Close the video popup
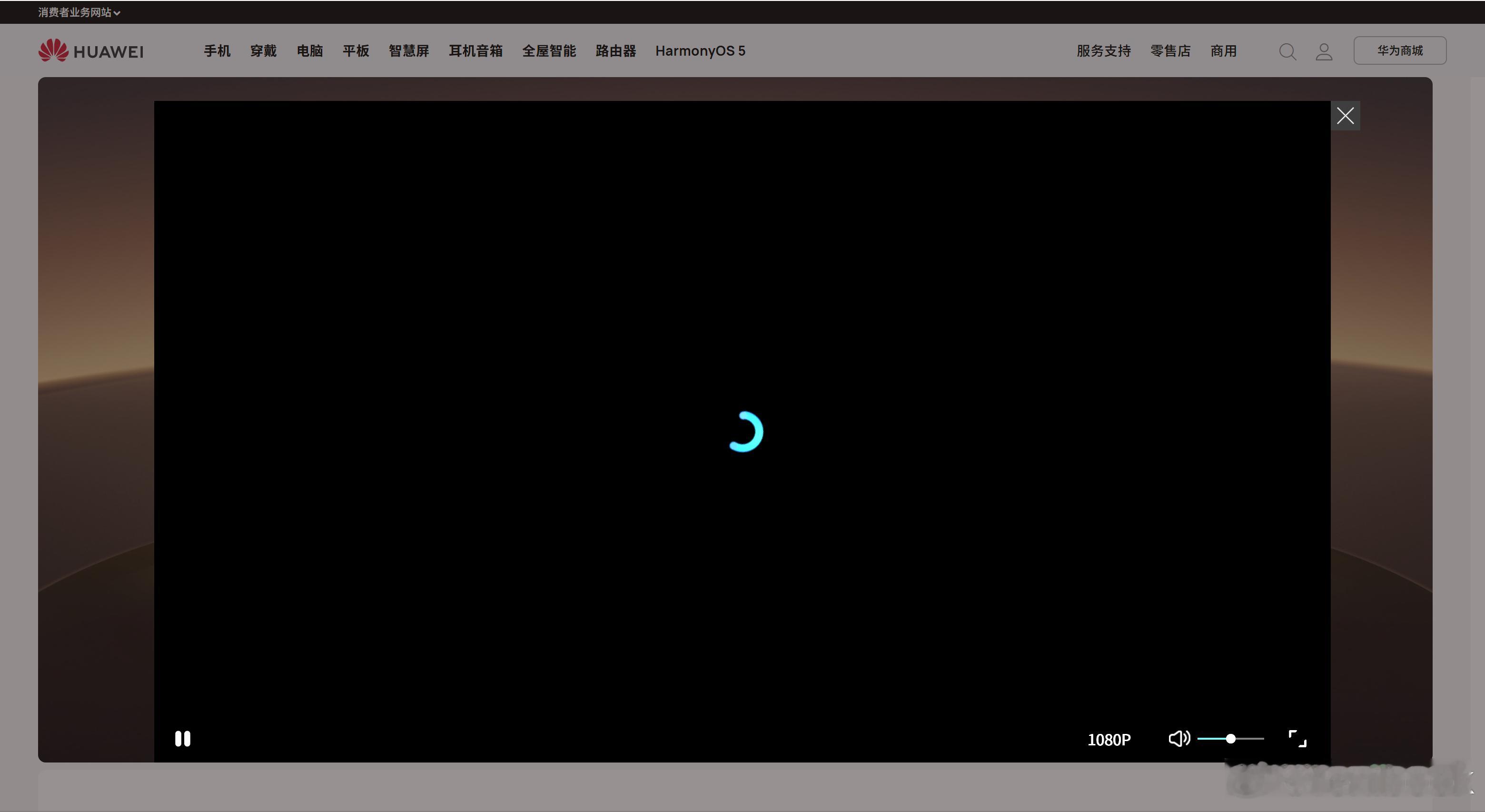The image size is (1485, 812). [x=1346, y=116]
